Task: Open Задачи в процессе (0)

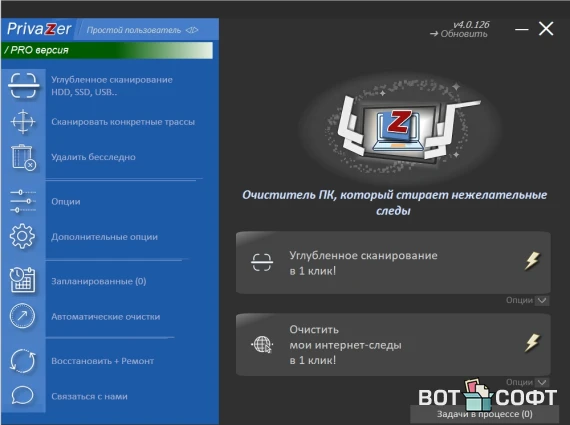Action: click(x=485, y=414)
